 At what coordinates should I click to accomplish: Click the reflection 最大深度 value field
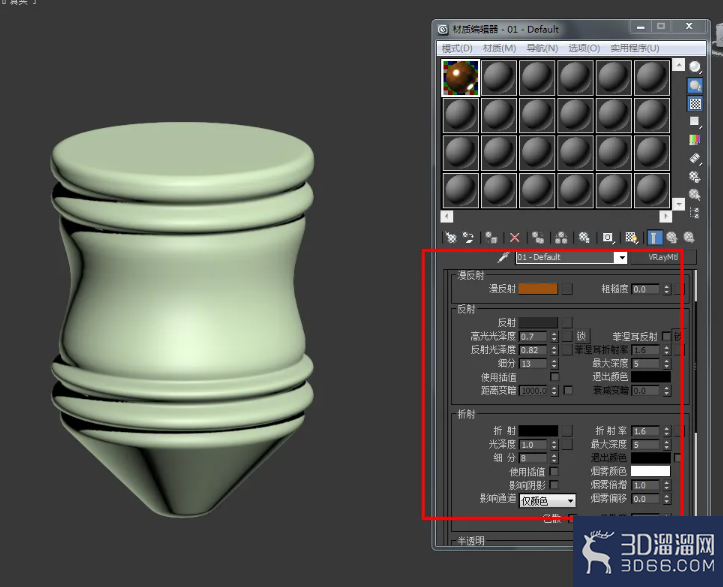pyautogui.click(x=646, y=364)
